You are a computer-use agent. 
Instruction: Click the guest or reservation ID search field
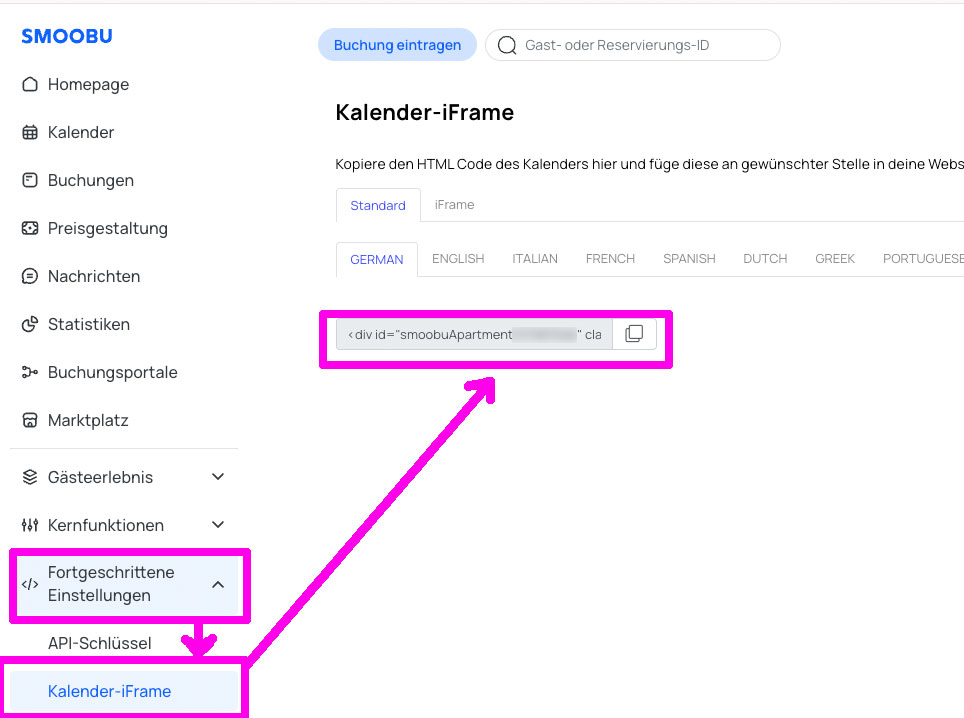(x=640, y=45)
